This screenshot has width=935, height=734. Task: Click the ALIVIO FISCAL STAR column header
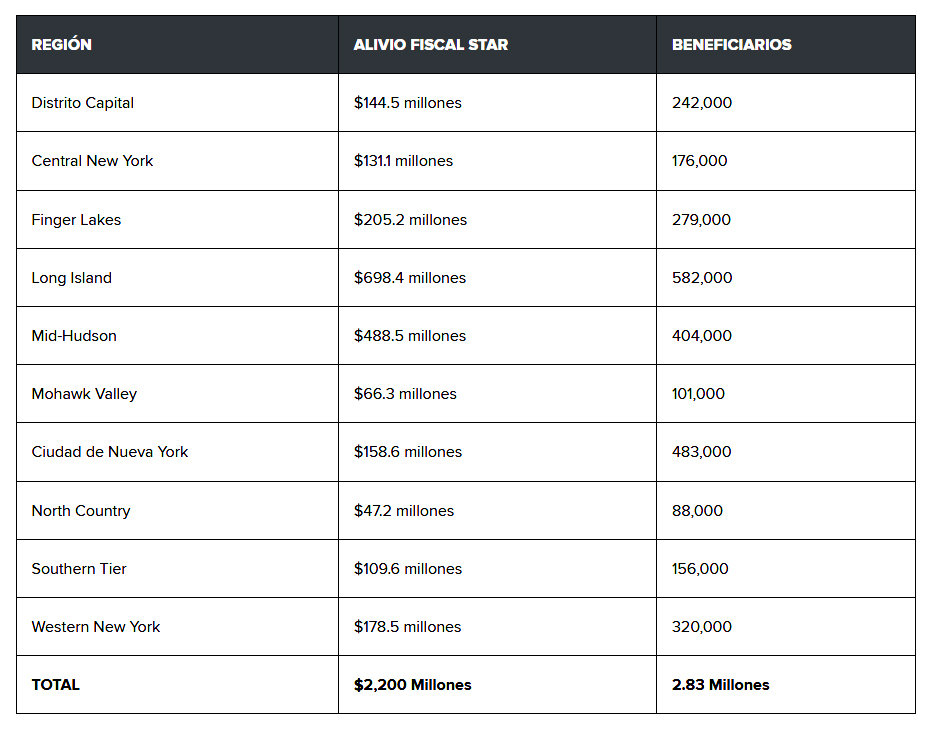click(430, 45)
